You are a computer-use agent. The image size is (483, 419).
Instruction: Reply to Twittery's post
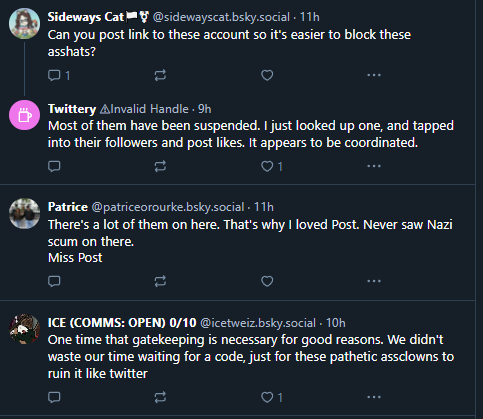tap(54, 166)
